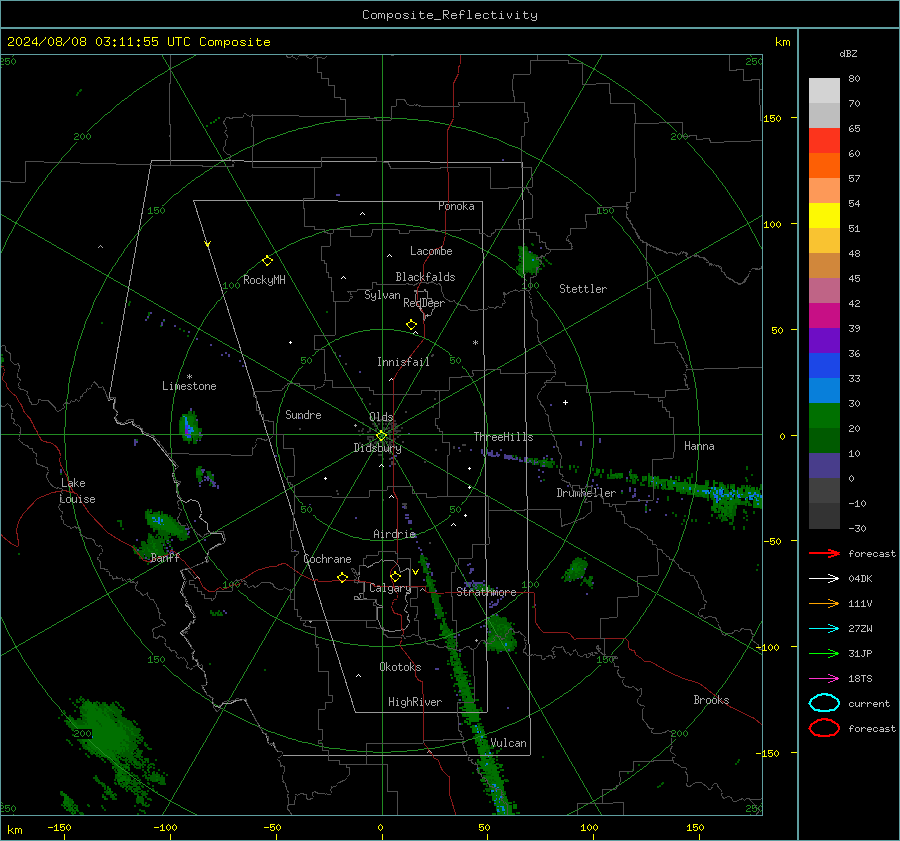Screen dimensions: 900x841
Task: Click the yellow diamond marker near RedDeer
Action: (x=411, y=325)
